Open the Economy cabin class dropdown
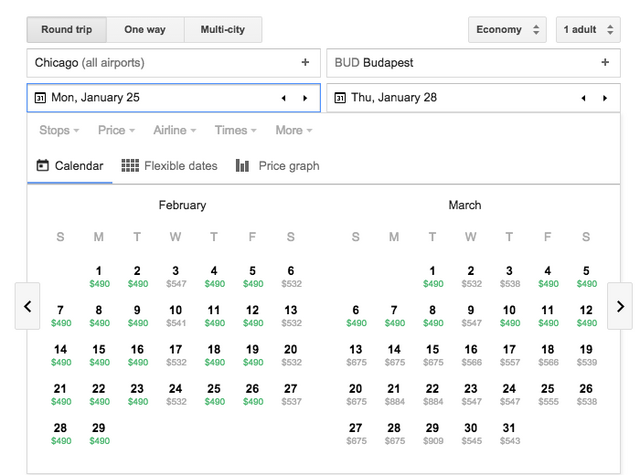This screenshot has height=475, width=640. [x=507, y=30]
